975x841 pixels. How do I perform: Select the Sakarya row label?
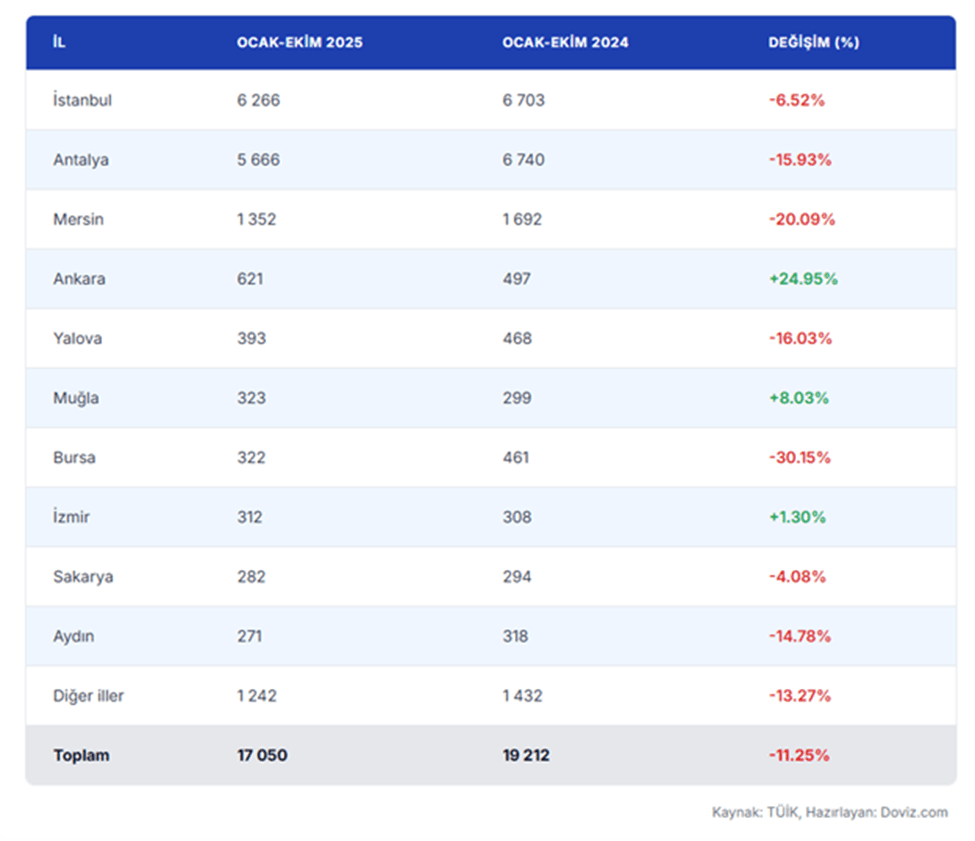coord(83,577)
